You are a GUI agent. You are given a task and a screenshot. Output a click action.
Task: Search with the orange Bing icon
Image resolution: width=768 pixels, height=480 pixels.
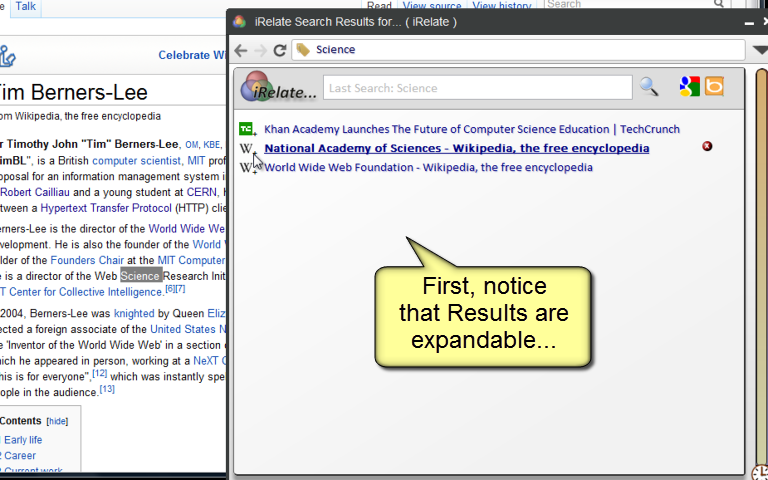[x=714, y=87]
